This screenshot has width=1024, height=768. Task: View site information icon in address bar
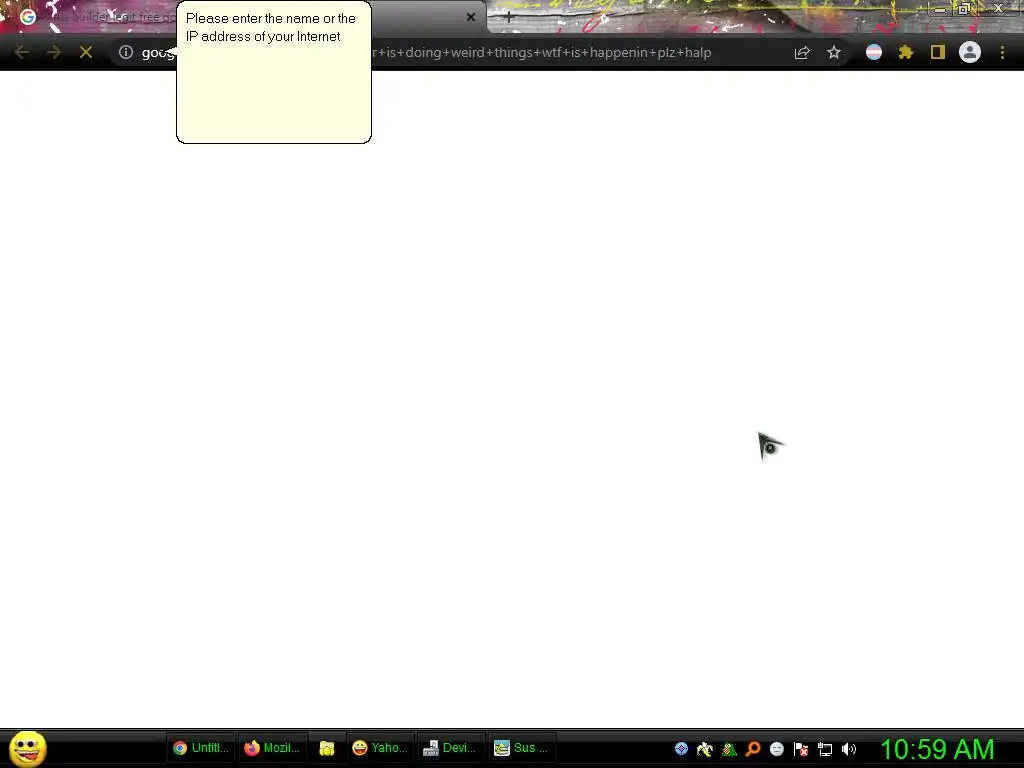(x=125, y=52)
